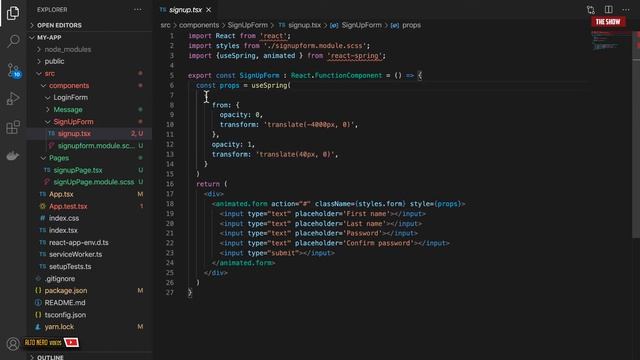Click line number 16 in gutter
640x360 pixels.
[170, 184]
